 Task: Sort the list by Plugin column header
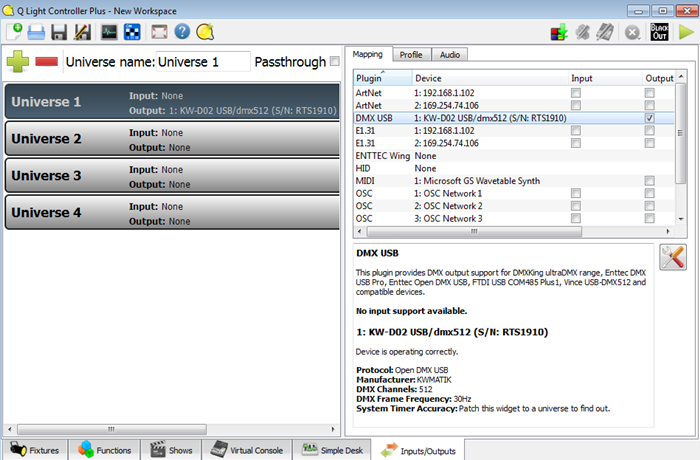[382, 77]
